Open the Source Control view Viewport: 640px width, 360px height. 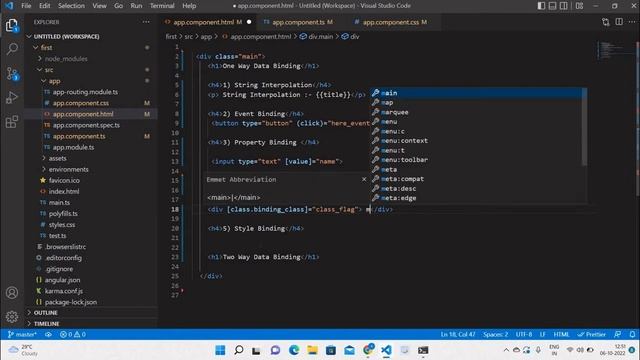click(12, 74)
